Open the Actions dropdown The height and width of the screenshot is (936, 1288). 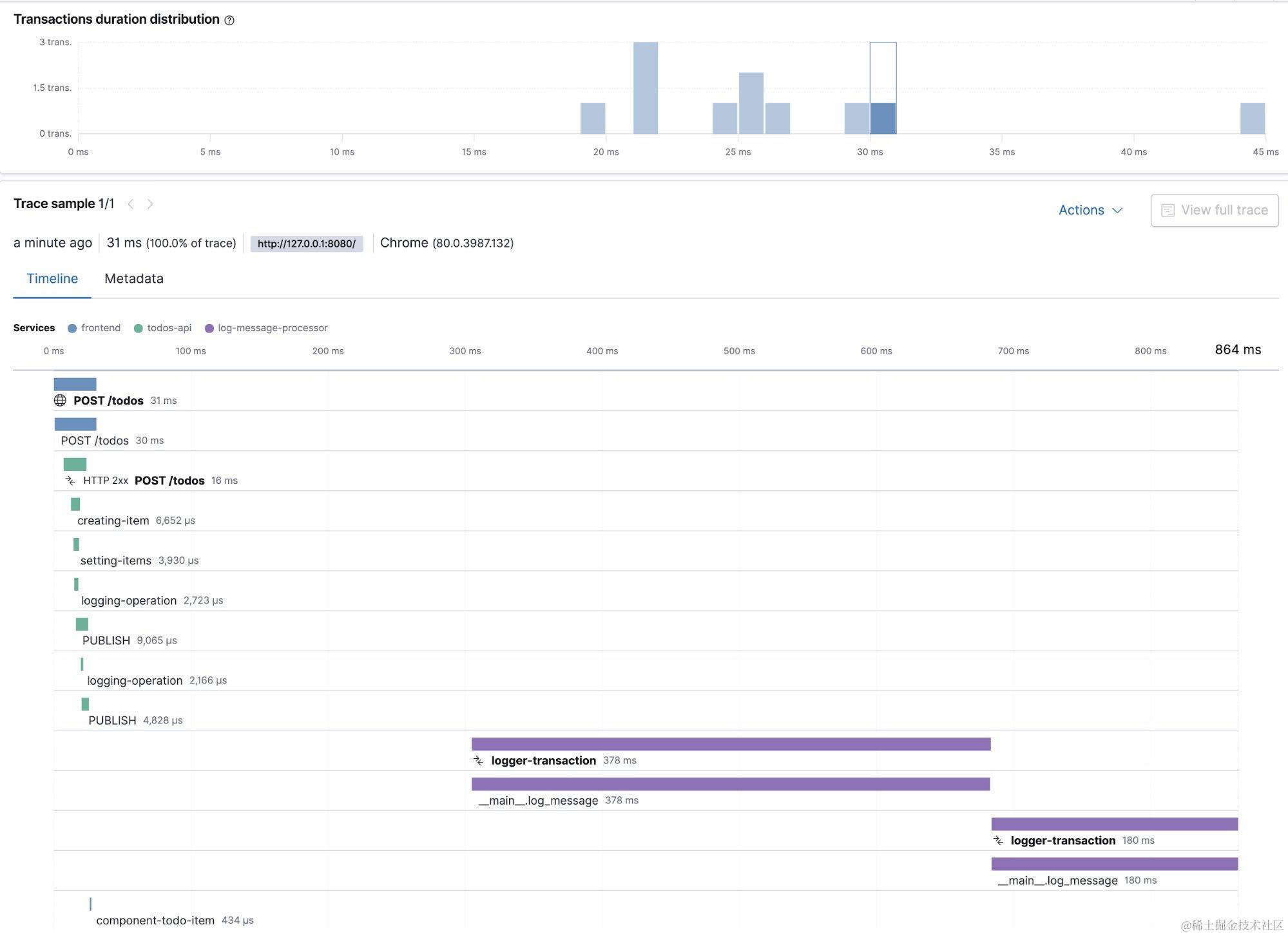coord(1090,210)
